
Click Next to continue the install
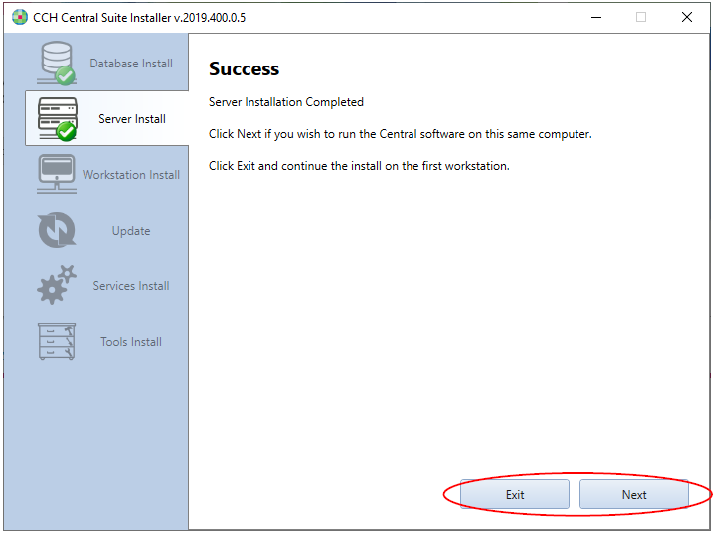click(634, 494)
